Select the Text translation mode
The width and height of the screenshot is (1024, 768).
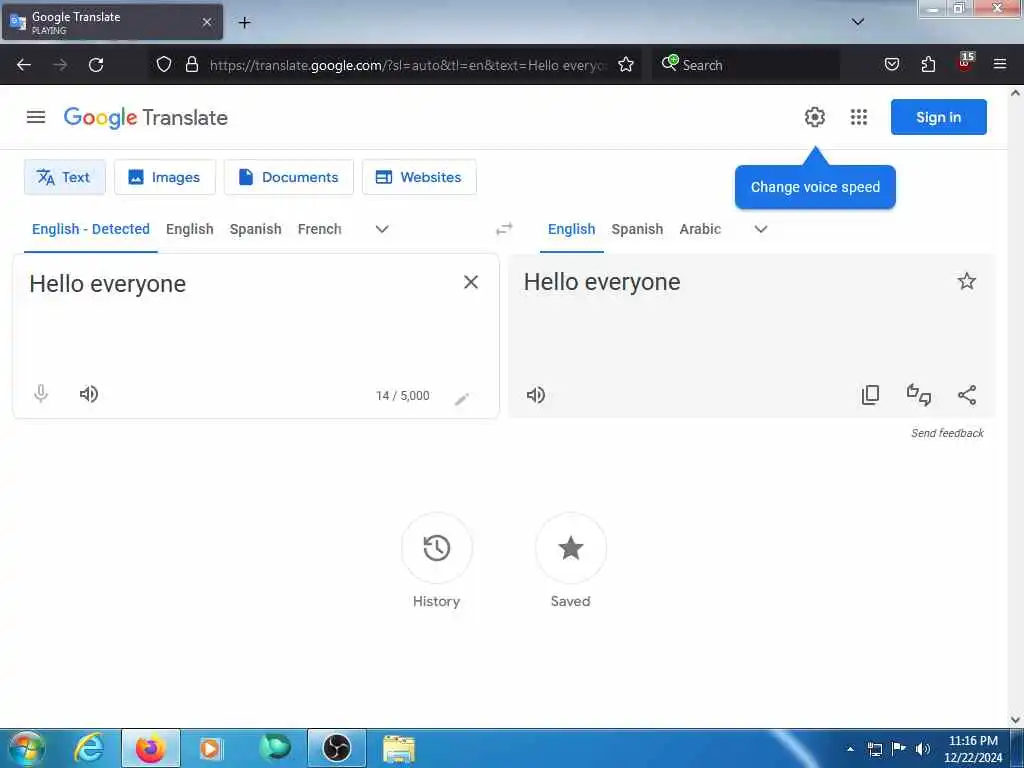point(65,177)
